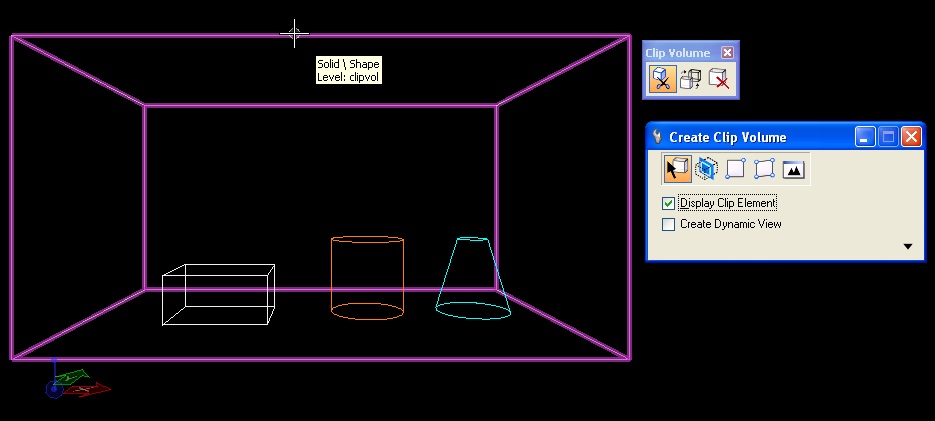Select the clip by two points method

click(736, 169)
